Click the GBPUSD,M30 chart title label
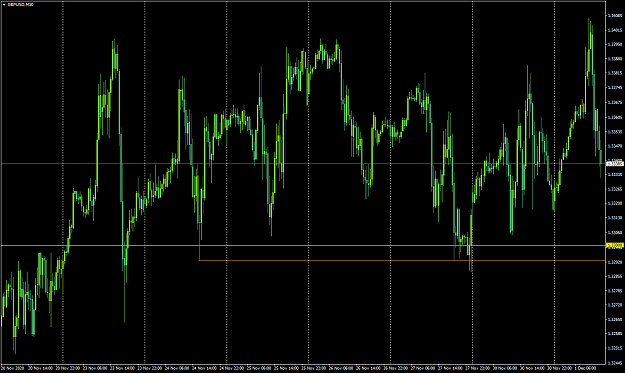Viewport: 625px width, 373px height. (x=21, y=4)
